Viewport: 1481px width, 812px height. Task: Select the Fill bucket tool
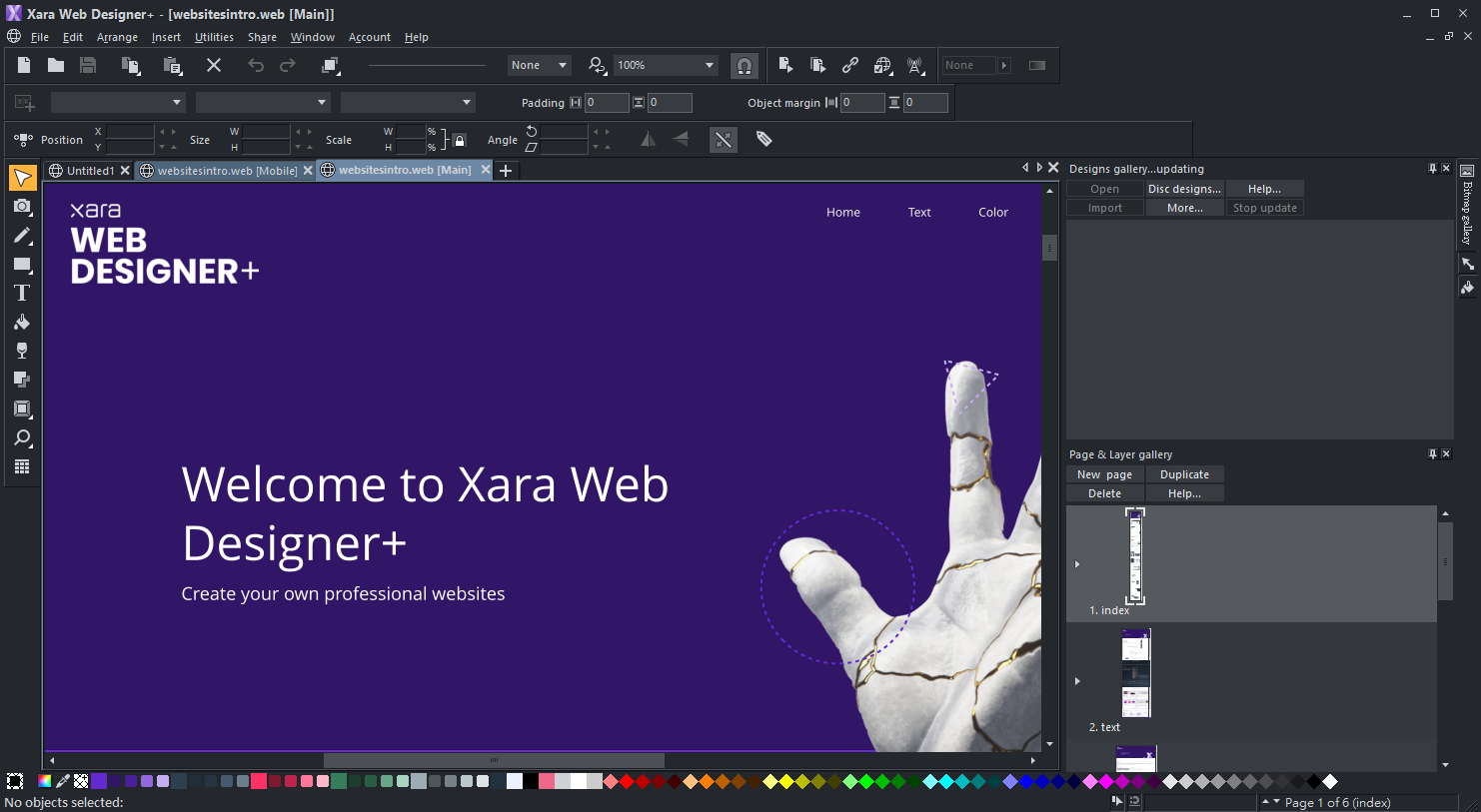pos(22,322)
